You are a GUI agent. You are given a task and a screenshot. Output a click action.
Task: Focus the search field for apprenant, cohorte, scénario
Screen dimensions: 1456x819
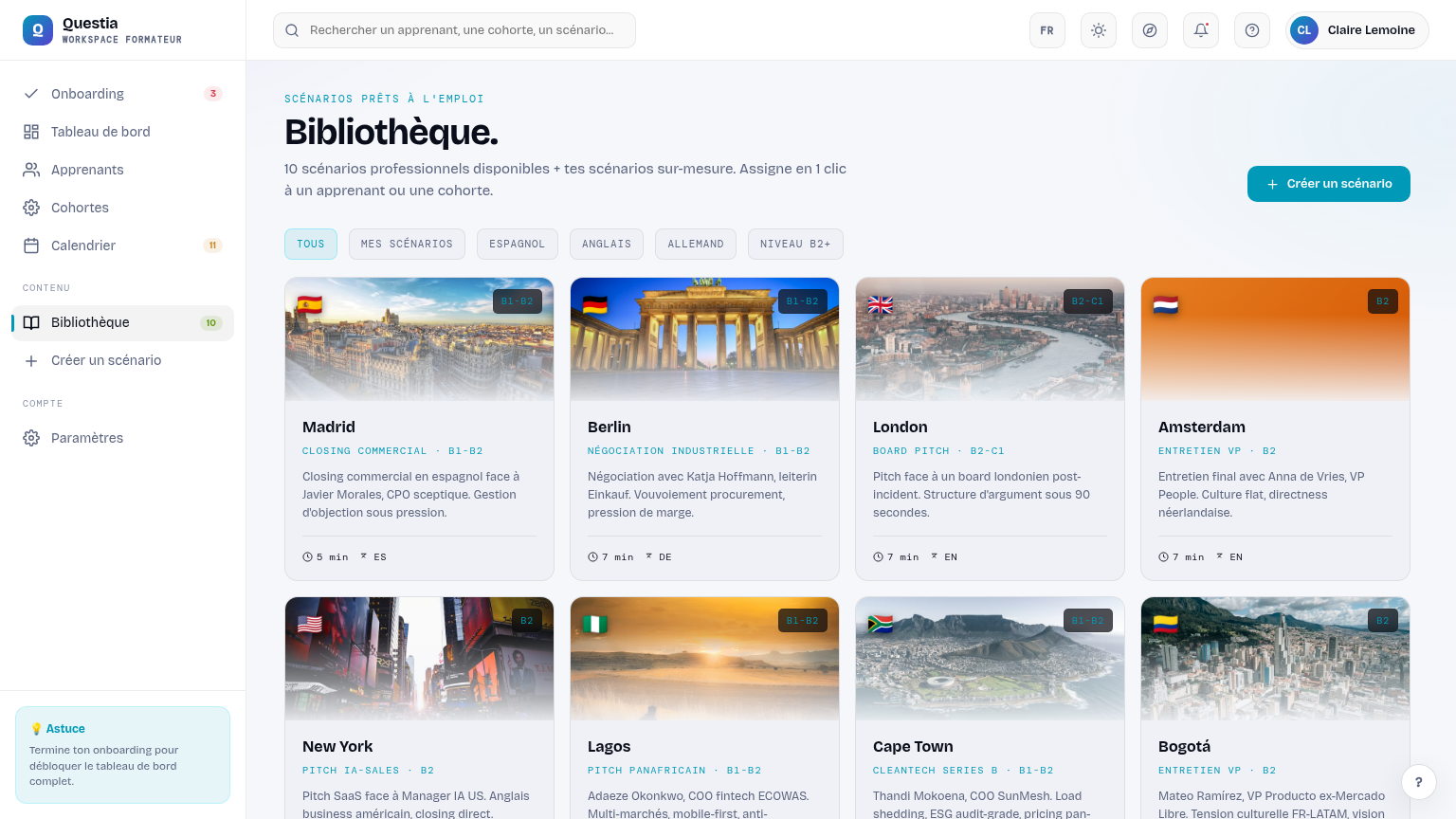[454, 30]
